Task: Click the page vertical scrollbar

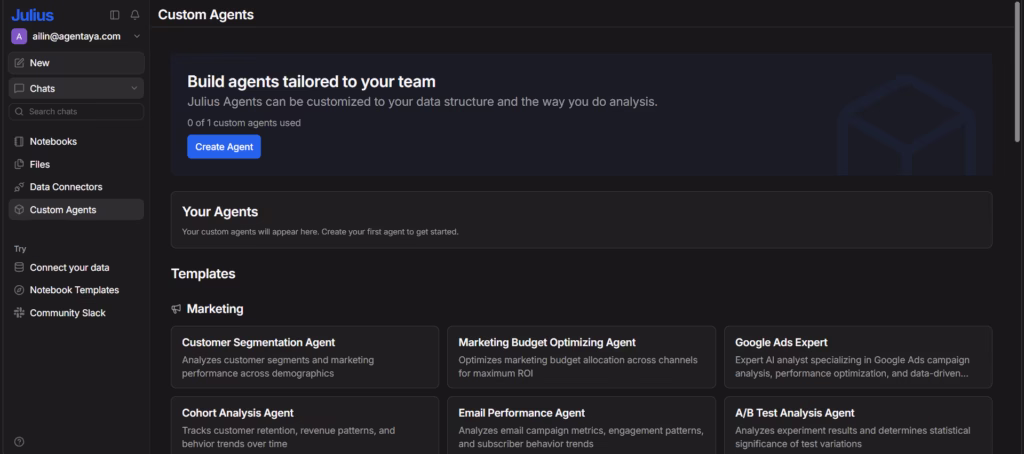Action: pos(1017,72)
